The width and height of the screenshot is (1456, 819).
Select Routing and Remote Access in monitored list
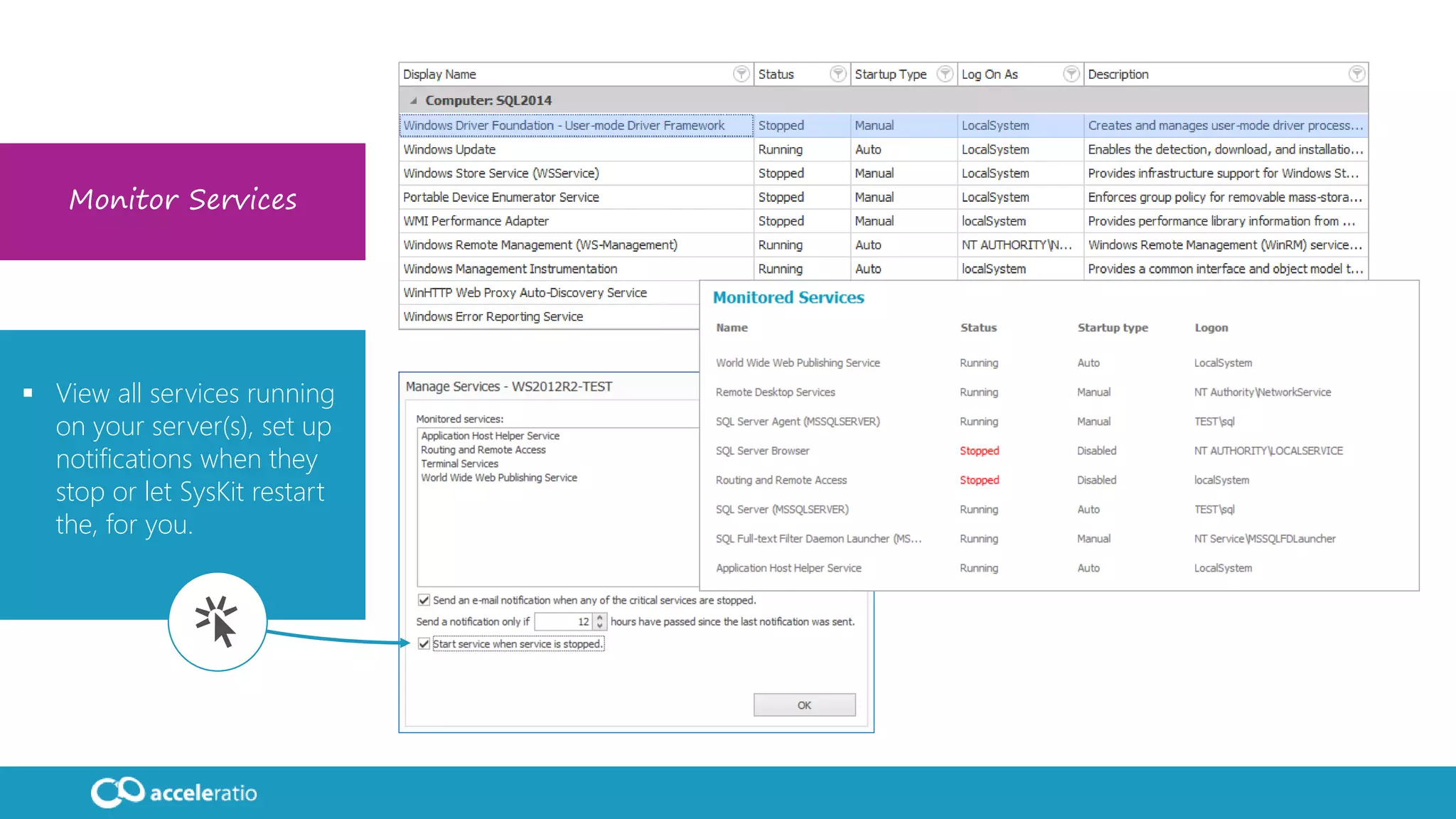[483, 450]
